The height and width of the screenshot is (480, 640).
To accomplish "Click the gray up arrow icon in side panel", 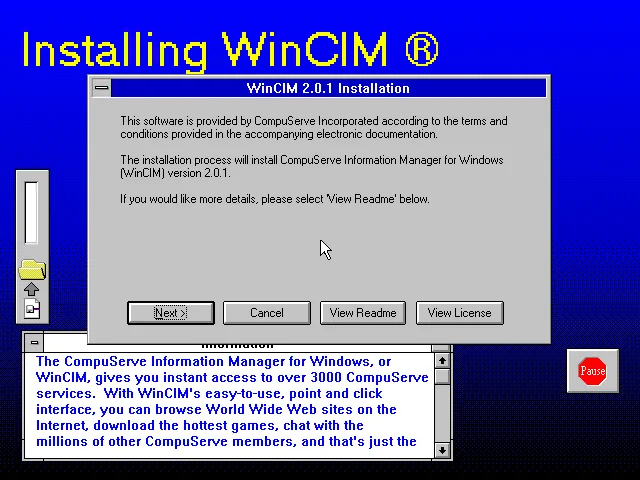I will click(x=31, y=289).
